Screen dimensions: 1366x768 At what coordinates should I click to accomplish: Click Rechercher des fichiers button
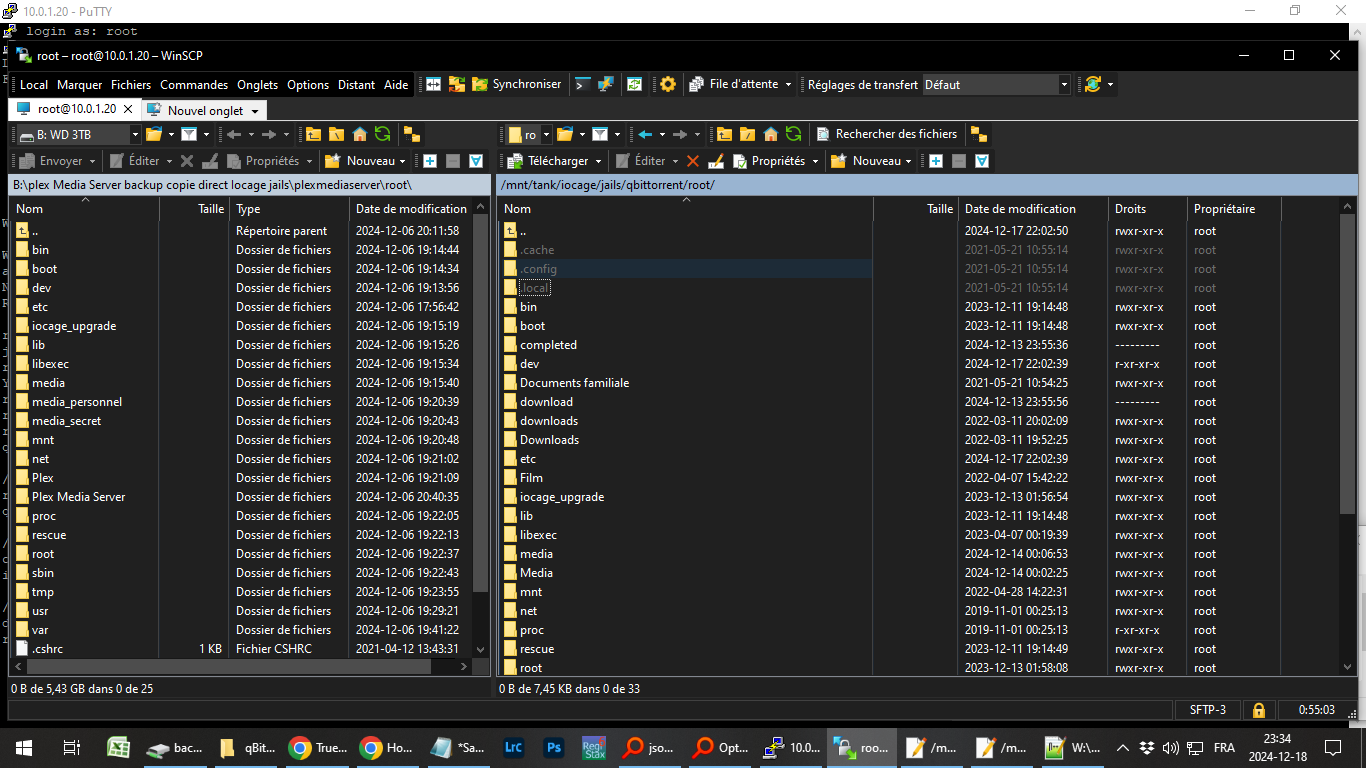pos(887,134)
